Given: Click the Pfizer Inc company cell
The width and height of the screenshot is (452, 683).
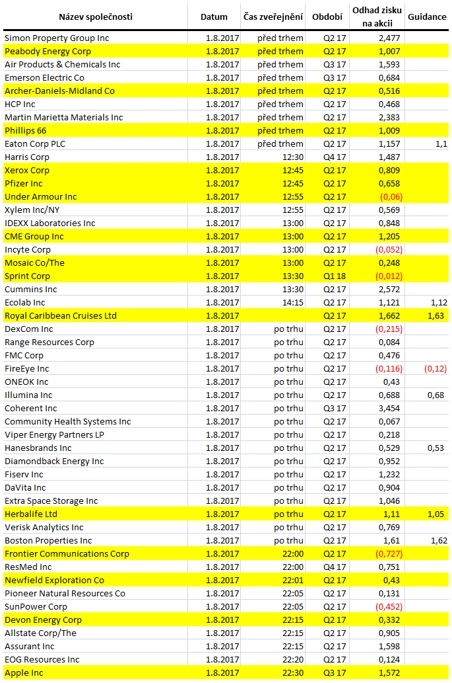Looking at the screenshot, I should pyautogui.click(x=24, y=183).
